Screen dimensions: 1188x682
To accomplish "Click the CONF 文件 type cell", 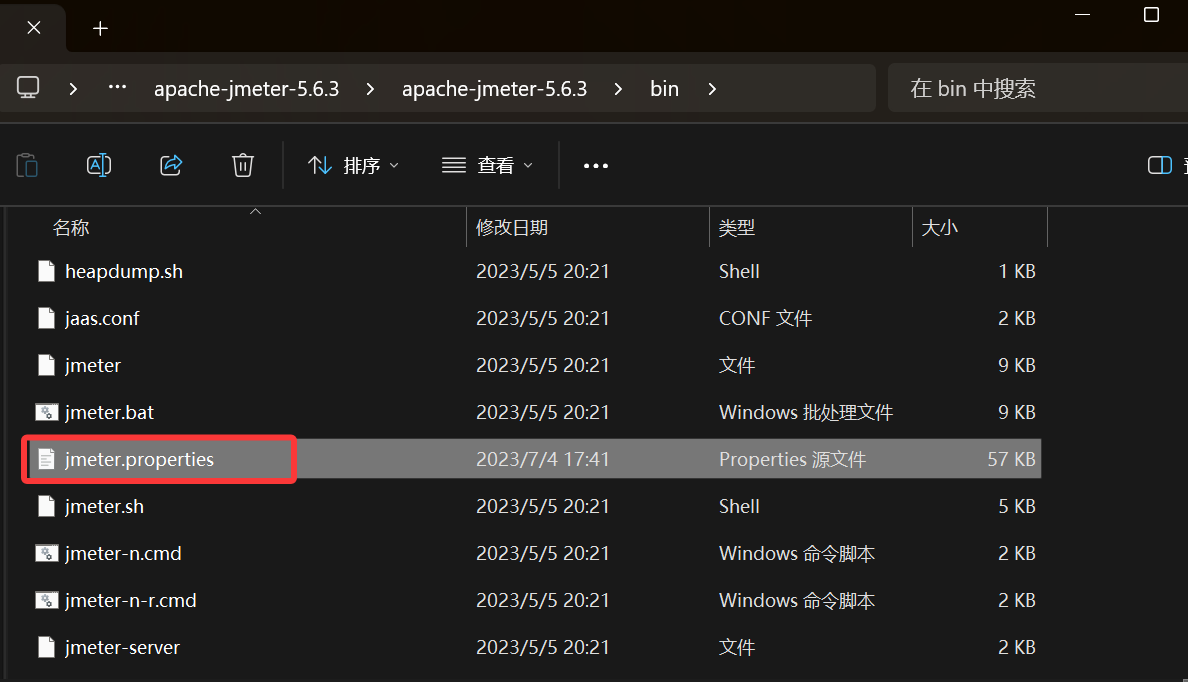I will pos(764,318).
